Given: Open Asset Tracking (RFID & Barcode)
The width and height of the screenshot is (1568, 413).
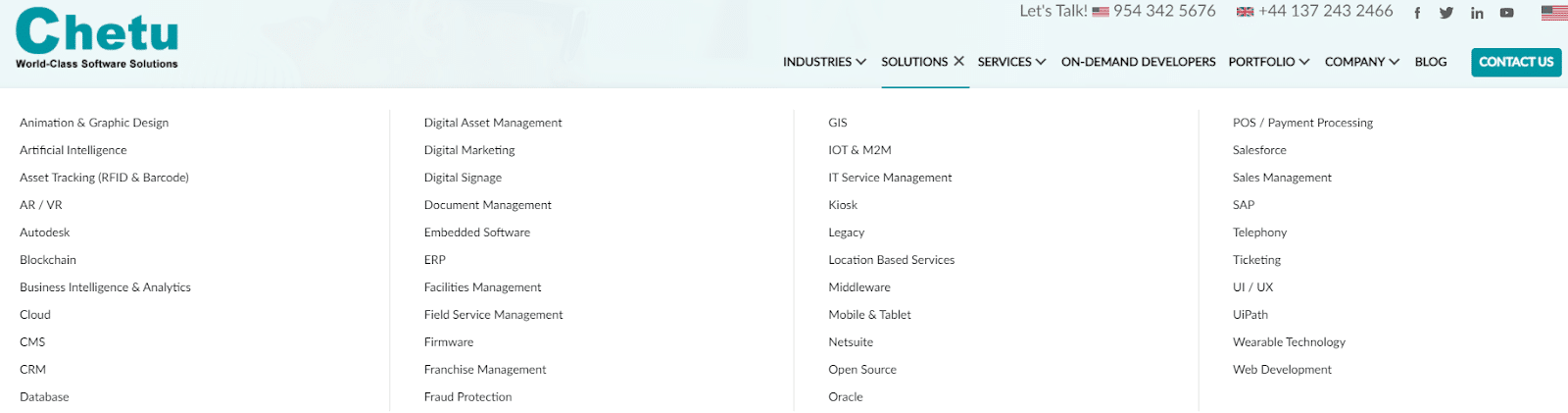Looking at the screenshot, I should (104, 178).
